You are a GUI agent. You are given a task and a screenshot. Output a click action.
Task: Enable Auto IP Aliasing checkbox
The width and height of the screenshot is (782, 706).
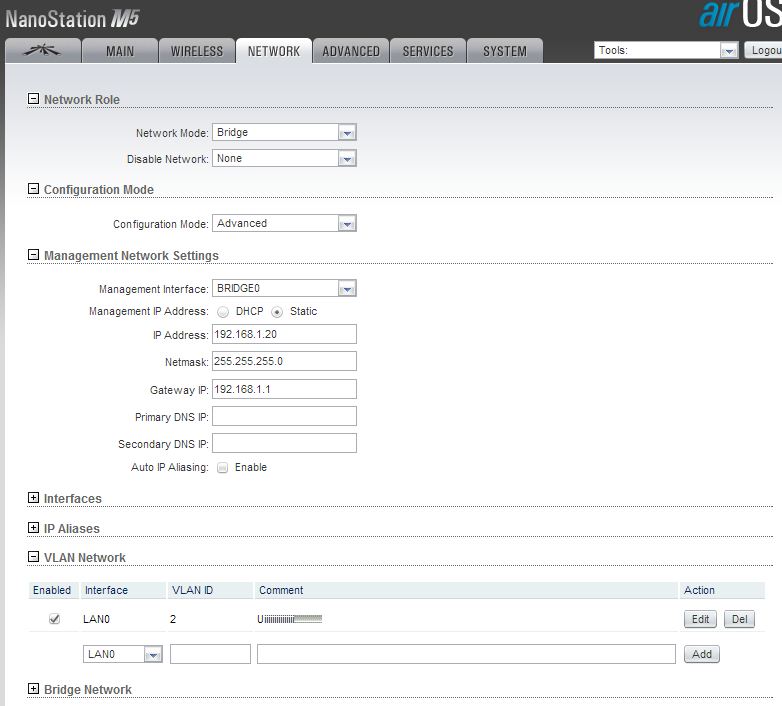coord(223,468)
